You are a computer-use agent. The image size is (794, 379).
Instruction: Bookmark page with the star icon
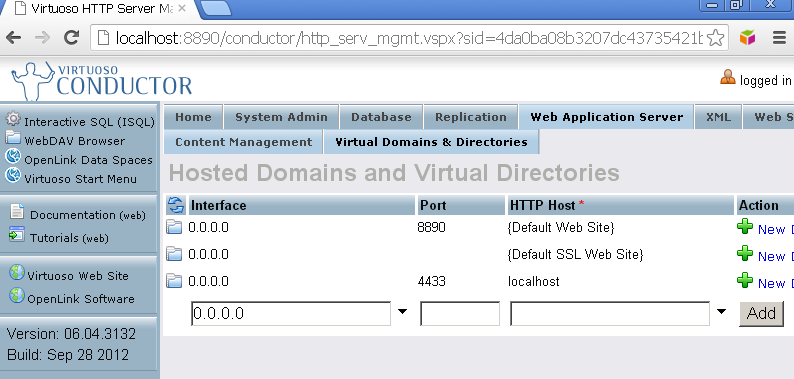[x=715, y=37]
